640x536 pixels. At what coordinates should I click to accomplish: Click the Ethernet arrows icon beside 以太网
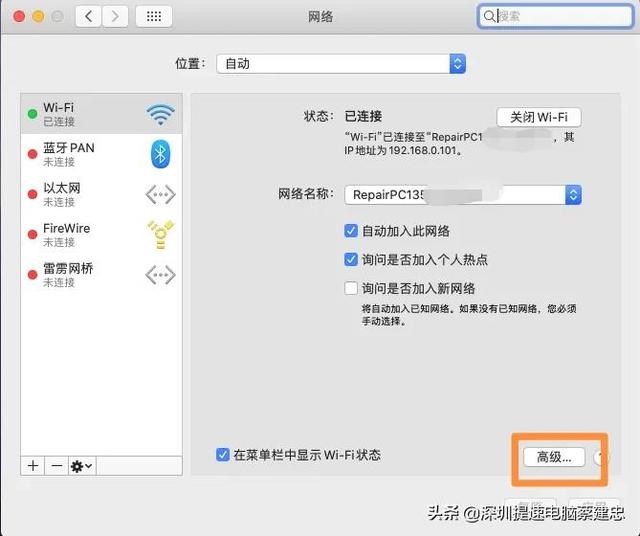(x=160, y=194)
